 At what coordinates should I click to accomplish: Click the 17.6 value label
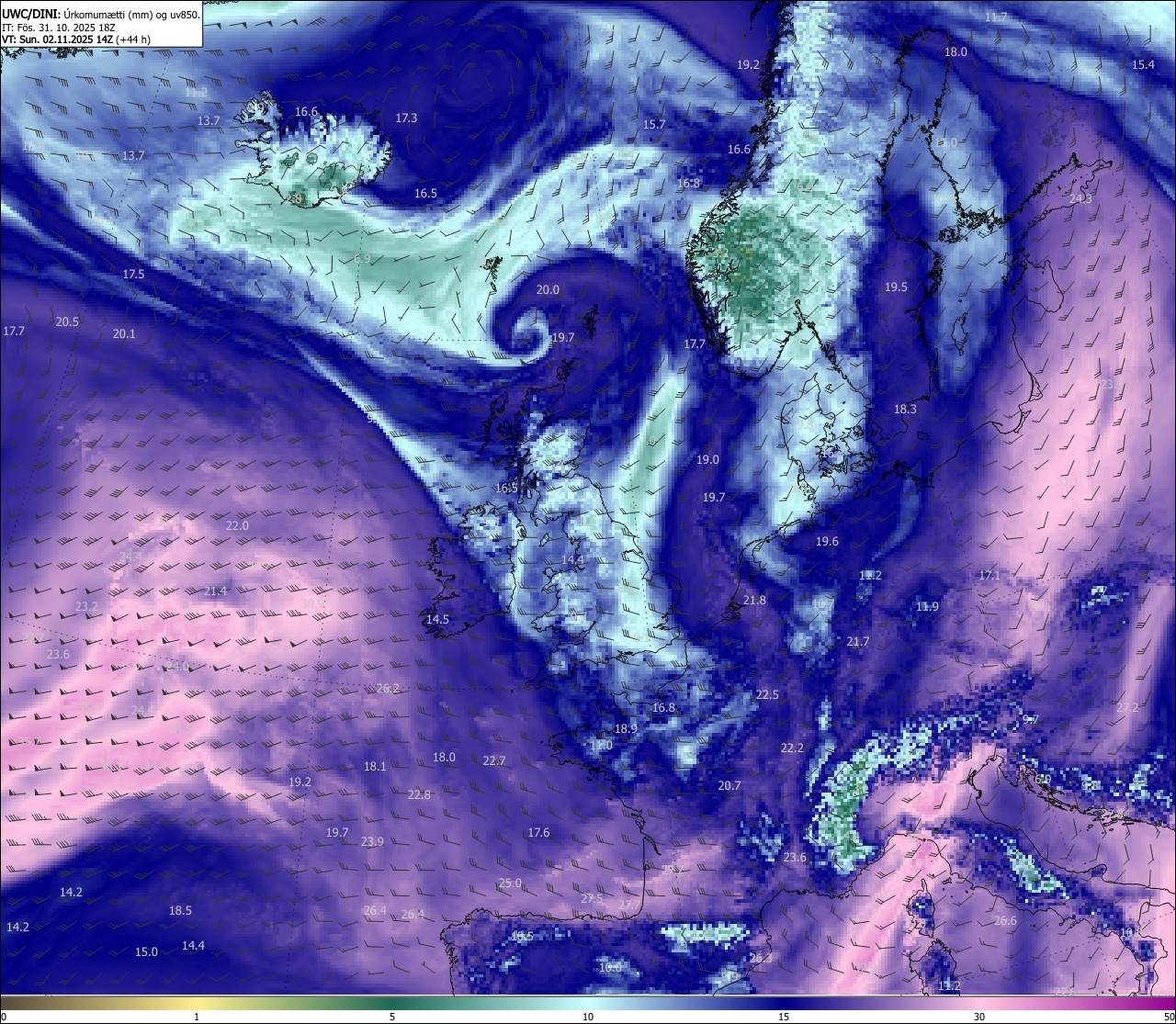(x=538, y=832)
